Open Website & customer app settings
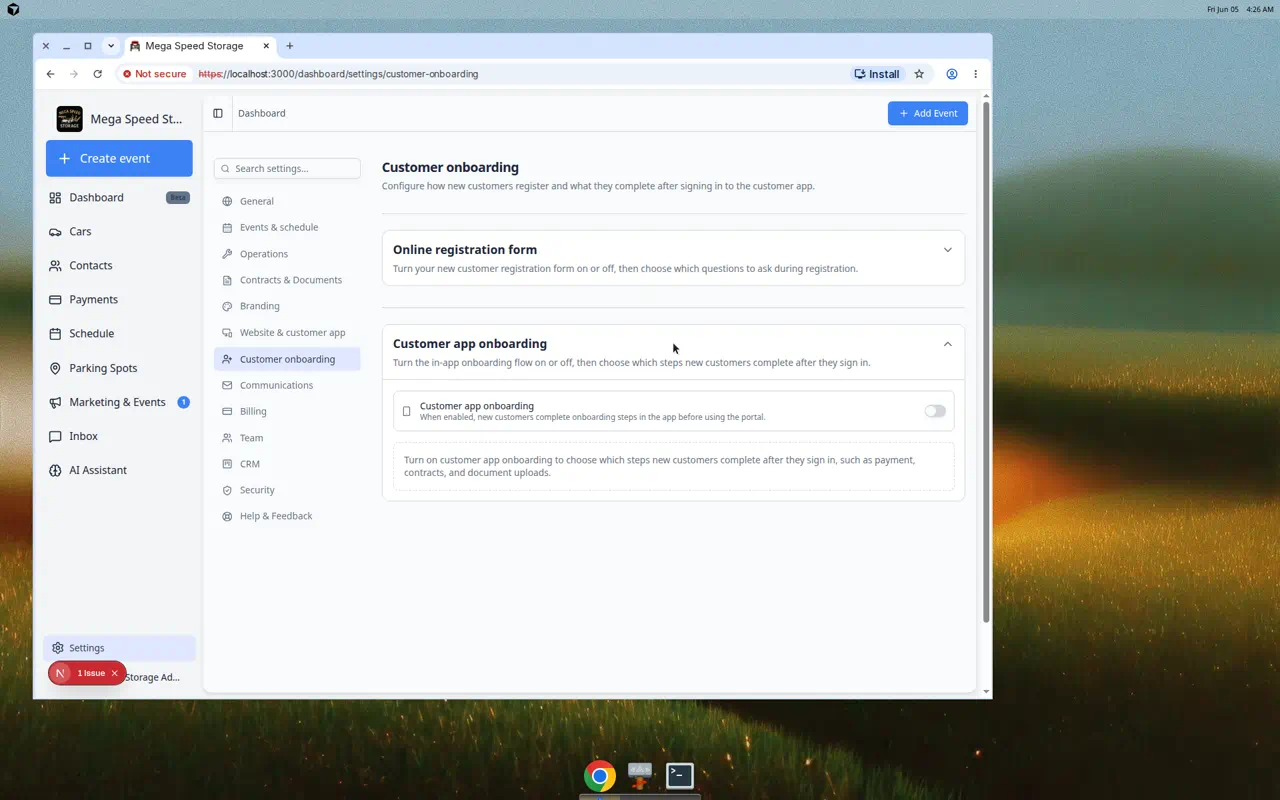 (x=287, y=332)
